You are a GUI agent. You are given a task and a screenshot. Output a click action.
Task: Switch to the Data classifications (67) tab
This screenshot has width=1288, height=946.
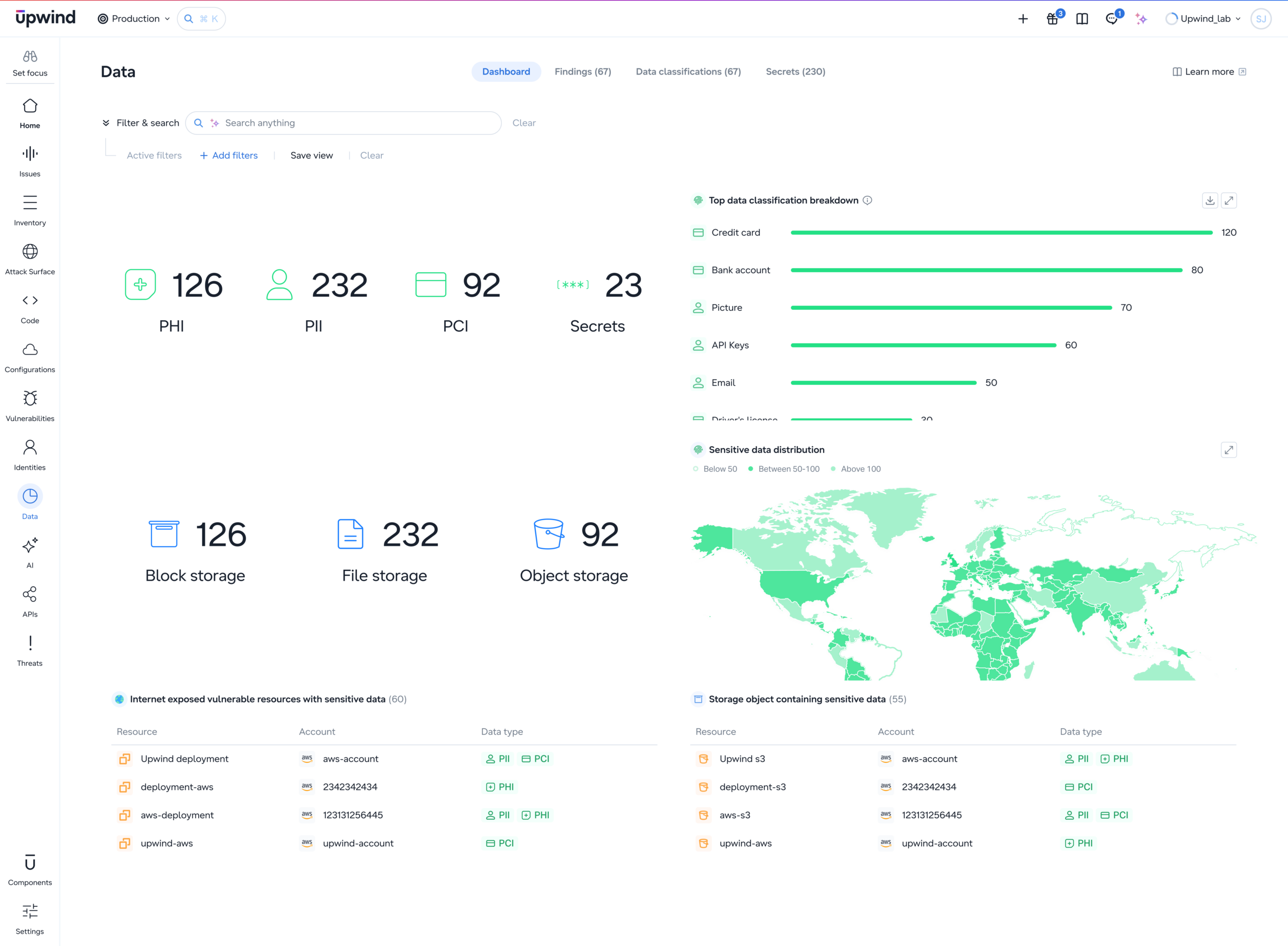click(x=688, y=71)
